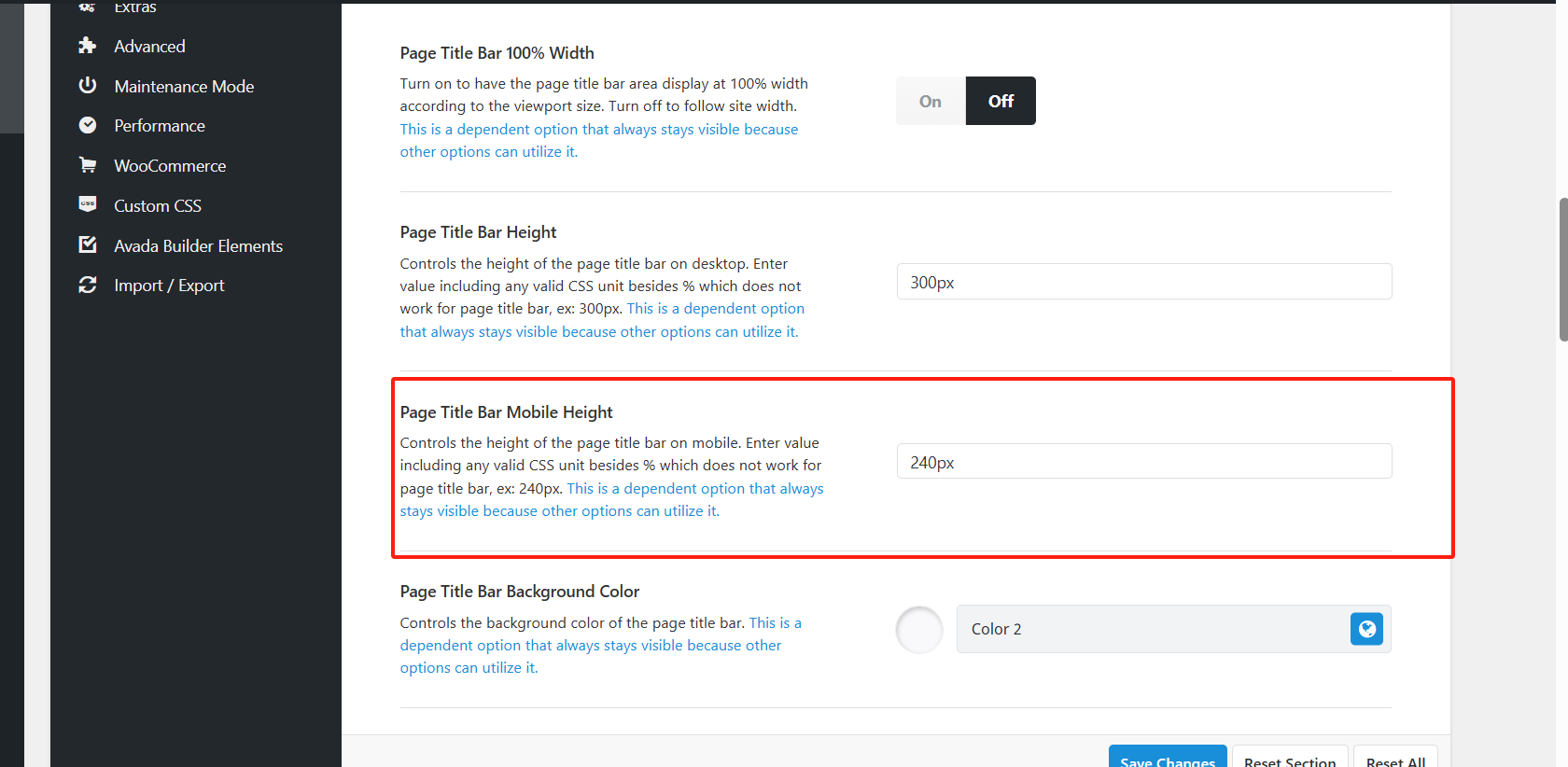Click the Reset All button
This screenshot has height=767, width=1568.
point(1395,757)
